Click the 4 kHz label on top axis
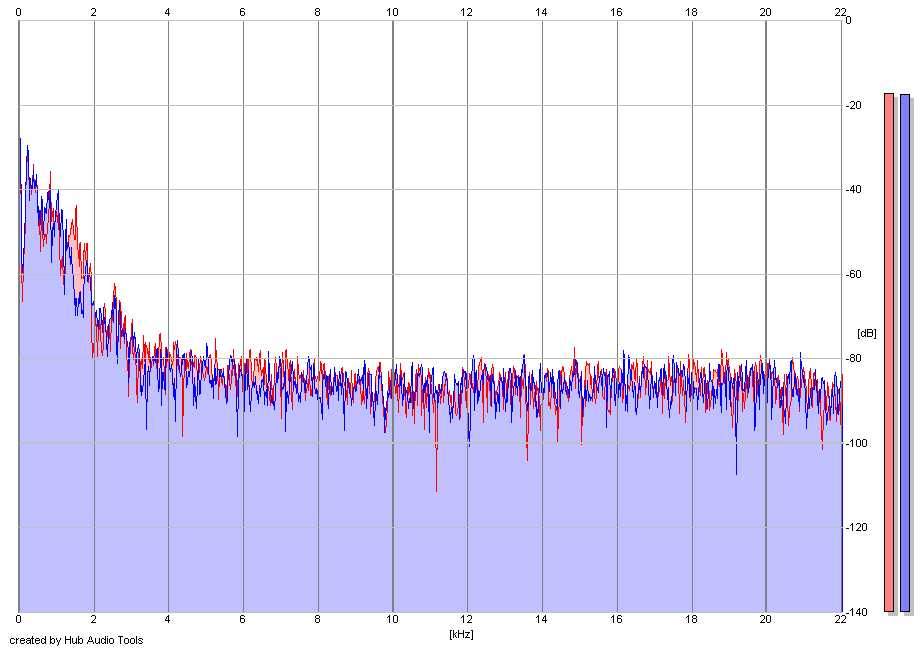 [x=168, y=11]
